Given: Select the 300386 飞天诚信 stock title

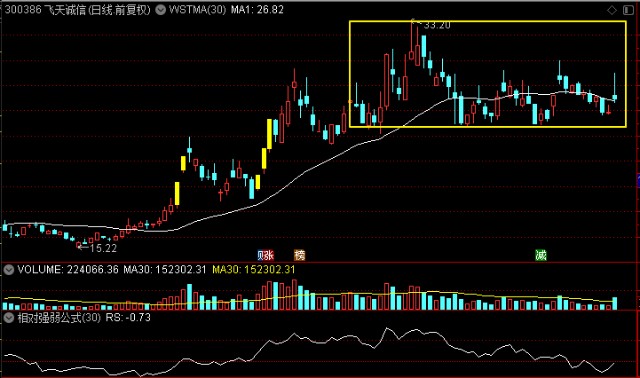Looking at the screenshot, I should 78,10.
